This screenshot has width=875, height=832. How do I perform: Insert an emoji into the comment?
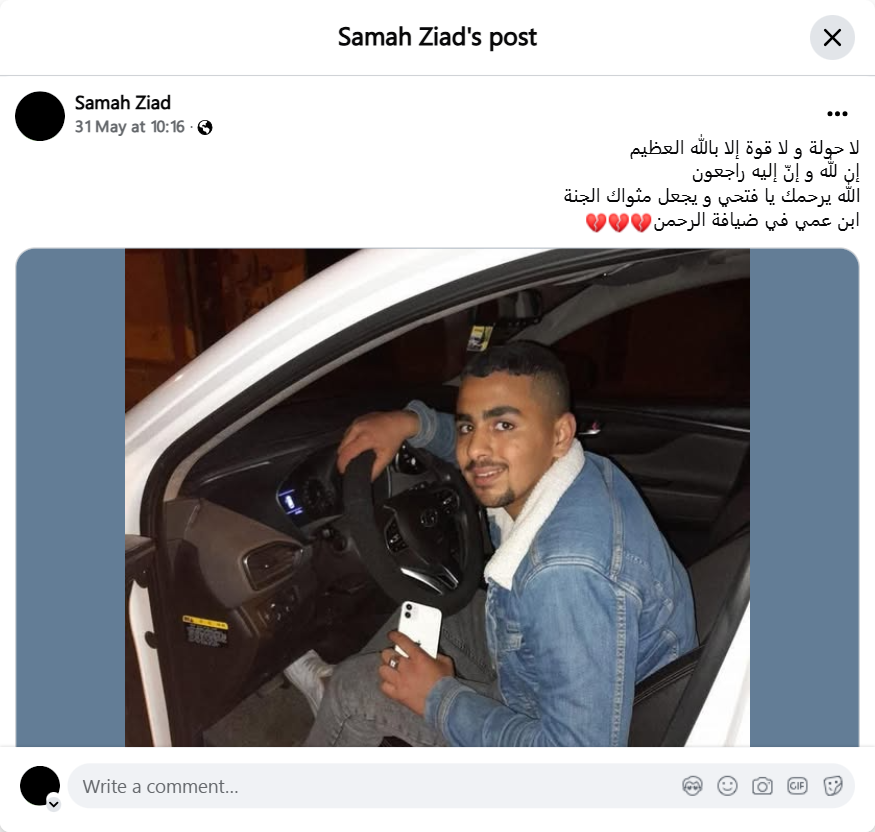click(727, 786)
